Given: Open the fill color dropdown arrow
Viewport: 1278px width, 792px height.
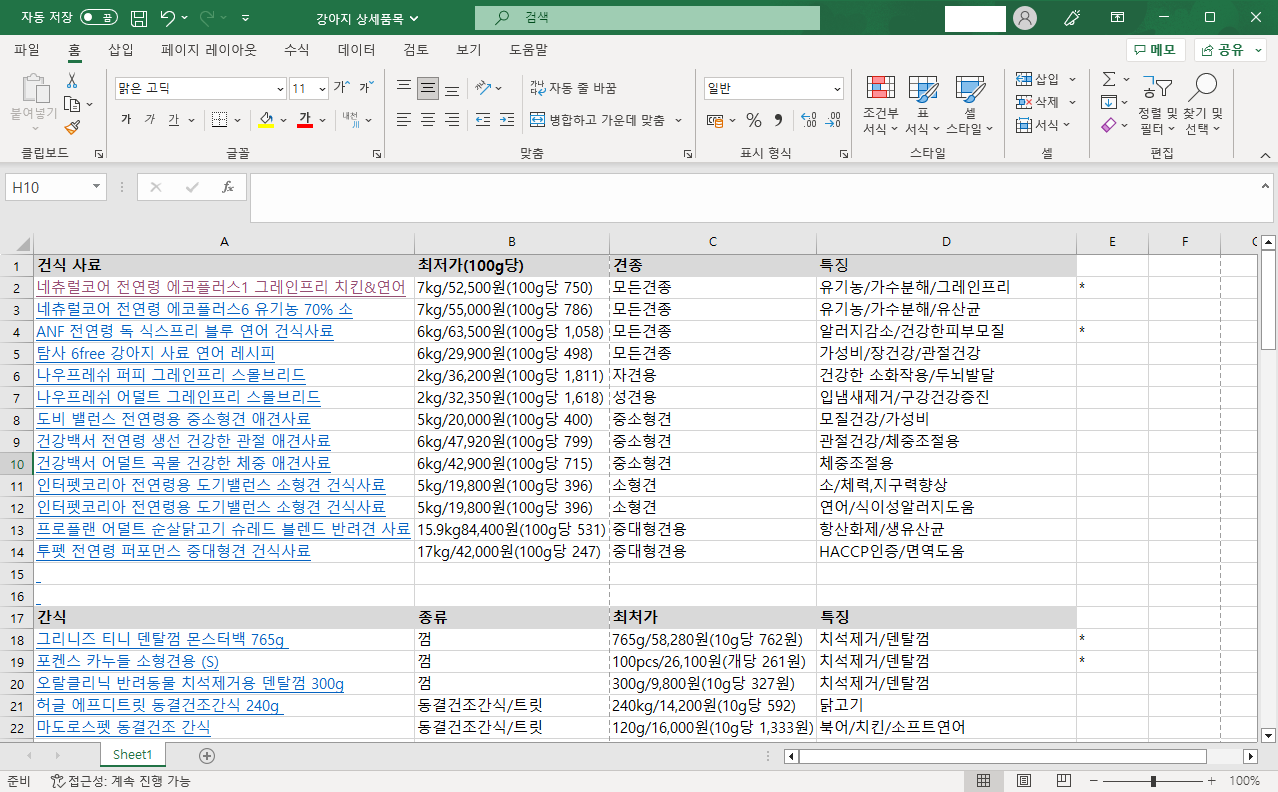Looking at the screenshot, I should point(283,120).
